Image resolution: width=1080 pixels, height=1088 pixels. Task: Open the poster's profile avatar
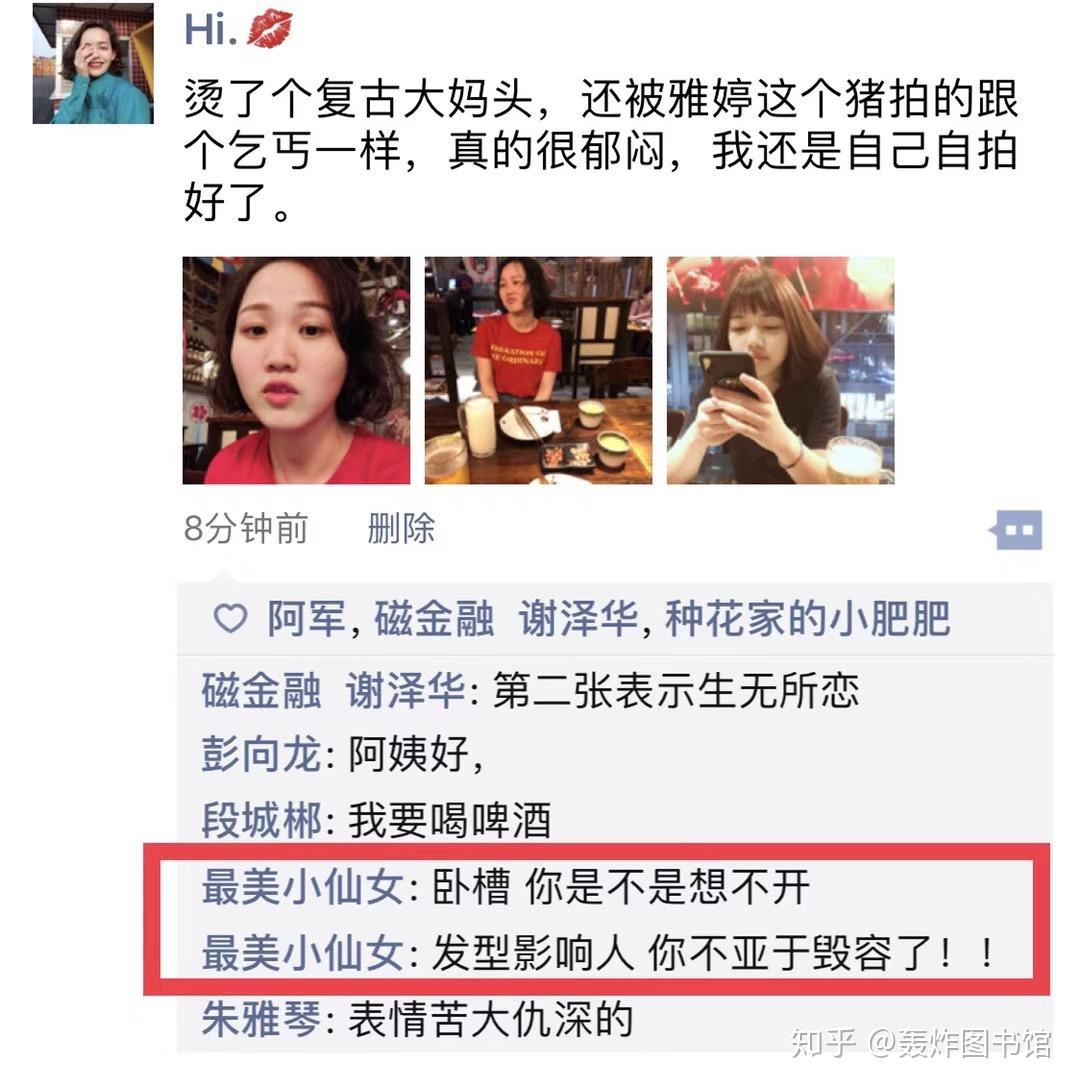93,63
